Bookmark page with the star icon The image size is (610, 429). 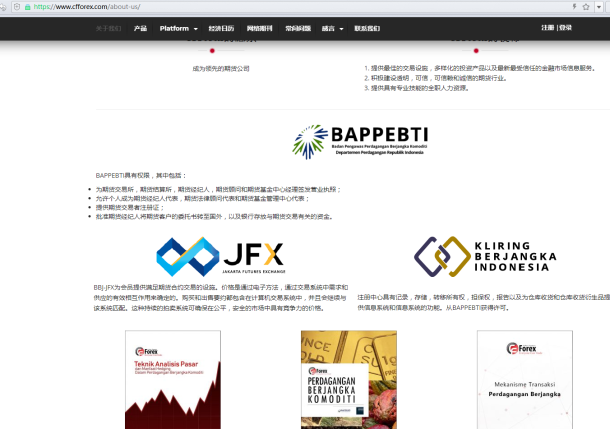pyautogui.click(x=586, y=7)
